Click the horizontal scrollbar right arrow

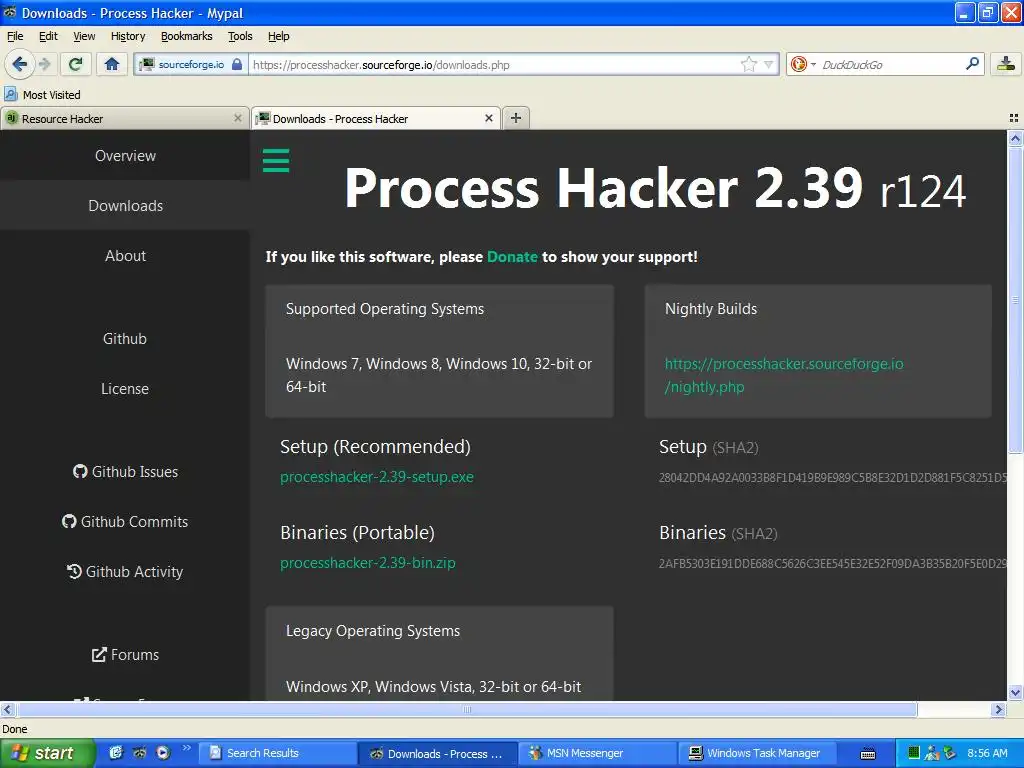click(998, 709)
